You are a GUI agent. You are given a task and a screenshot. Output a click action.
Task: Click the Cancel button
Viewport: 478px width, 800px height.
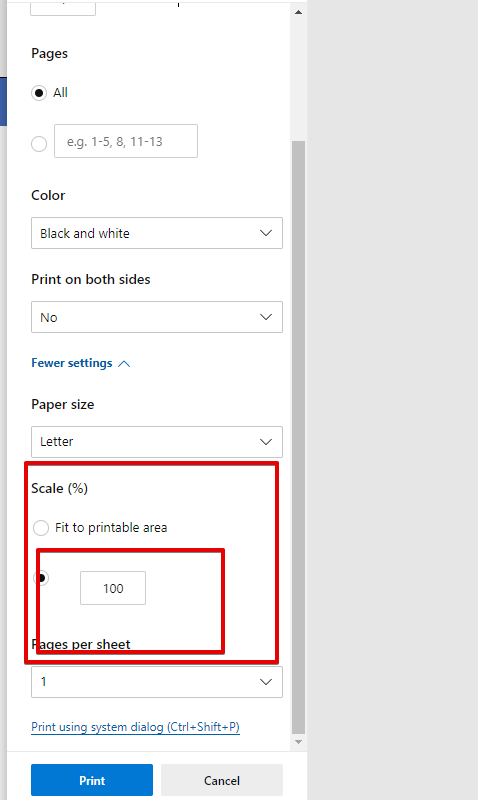click(x=222, y=780)
